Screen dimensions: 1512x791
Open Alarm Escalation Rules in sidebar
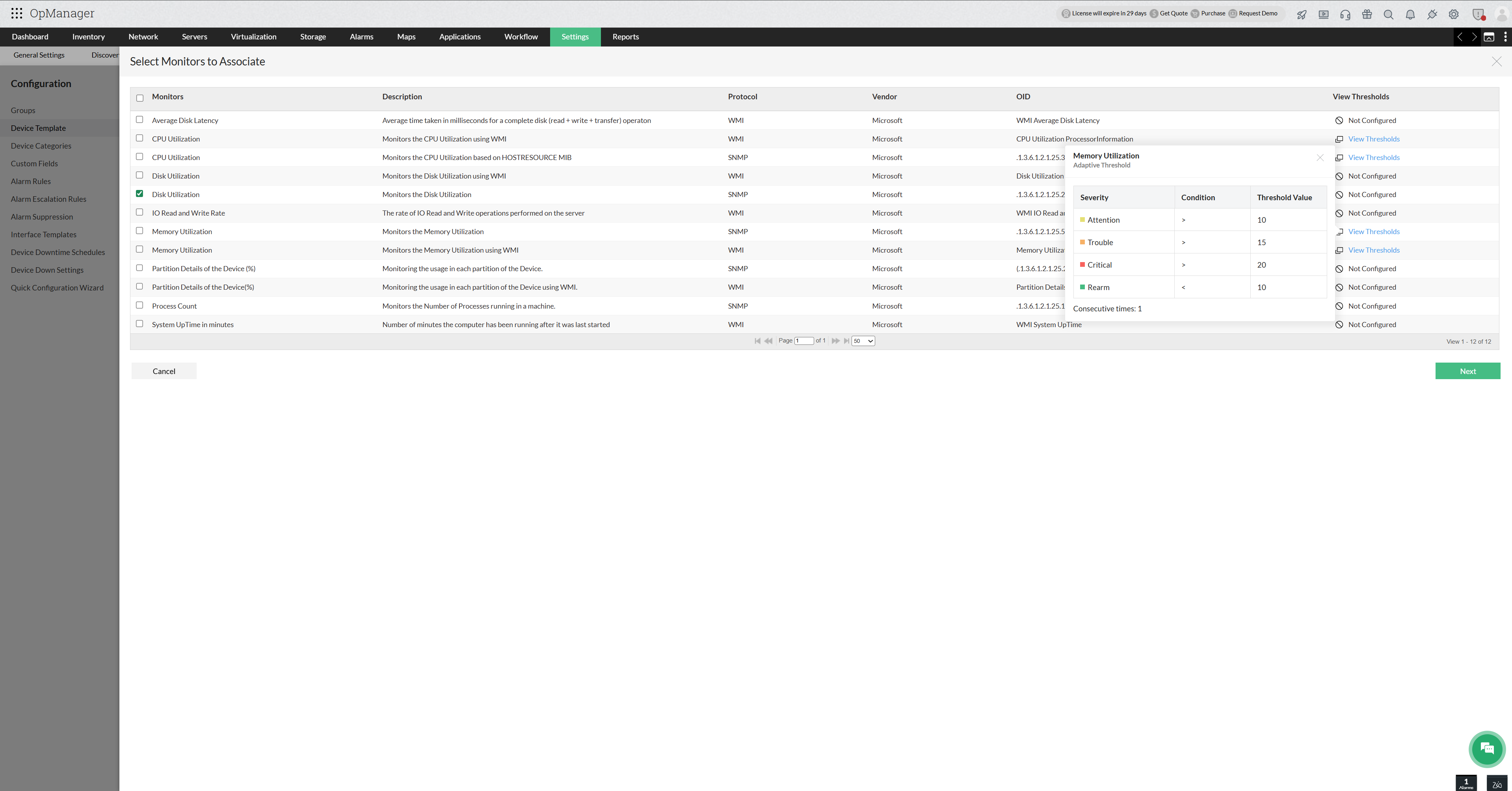[x=48, y=199]
